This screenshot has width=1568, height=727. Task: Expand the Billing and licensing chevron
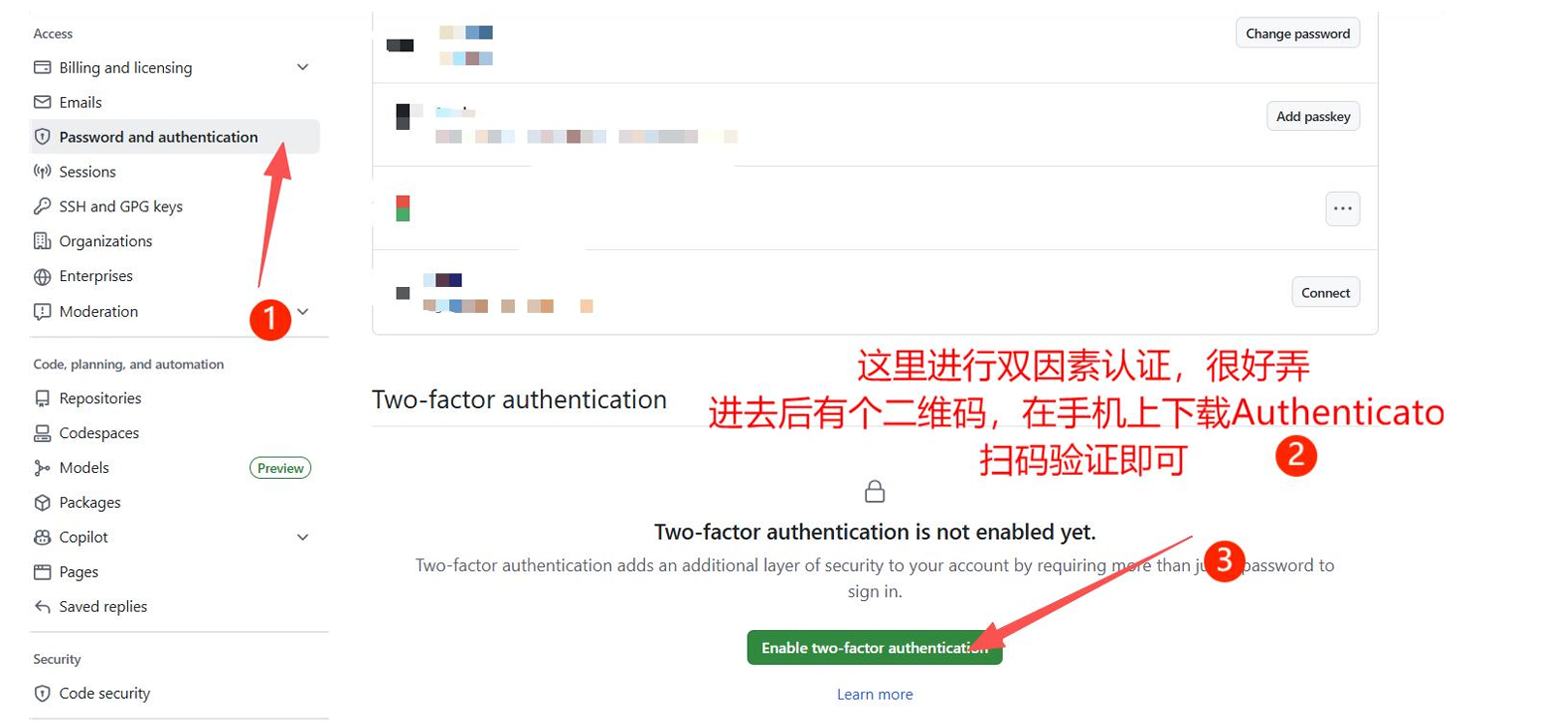point(303,67)
